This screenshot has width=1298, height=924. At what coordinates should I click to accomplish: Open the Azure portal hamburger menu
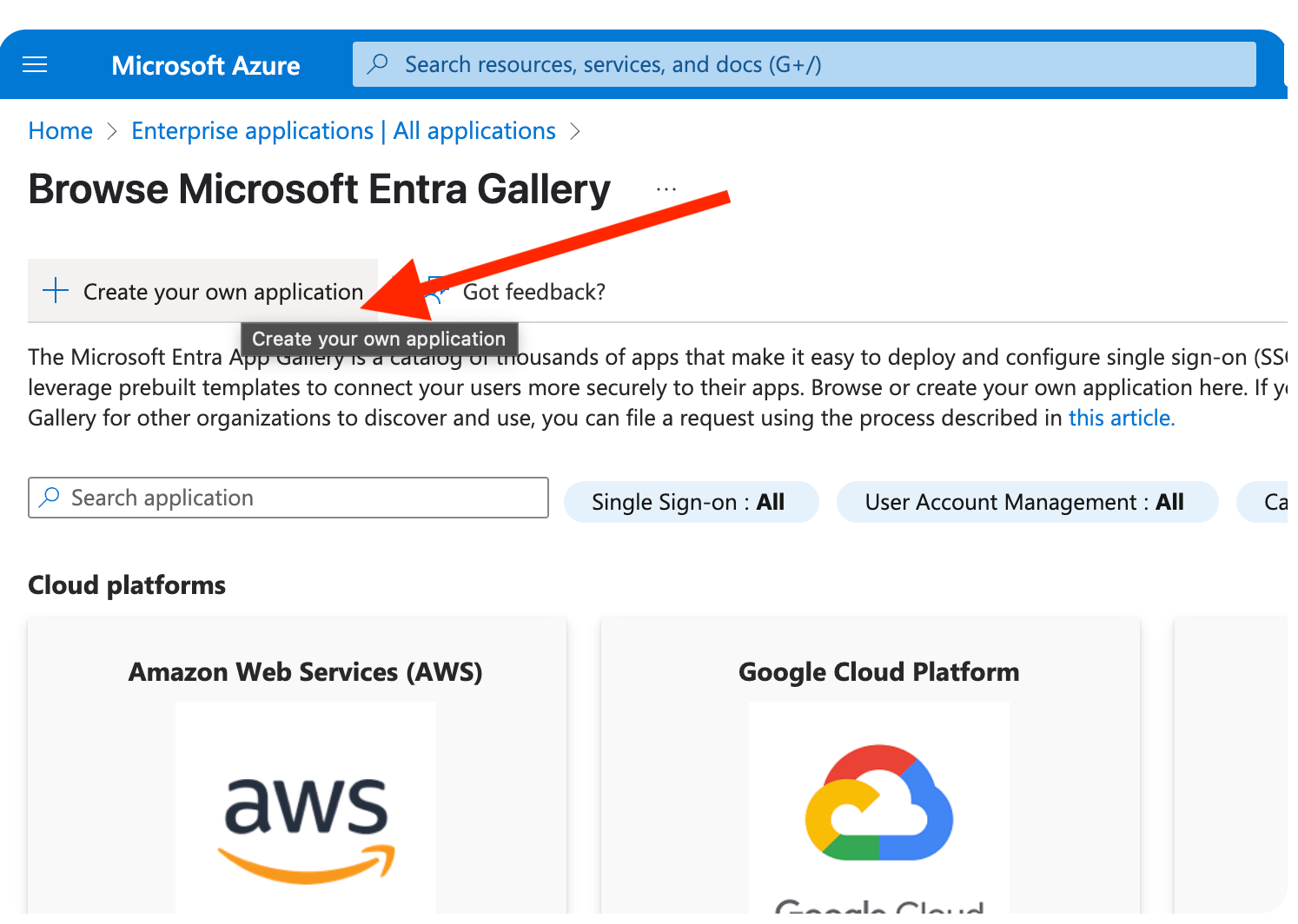tap(35, 65)
